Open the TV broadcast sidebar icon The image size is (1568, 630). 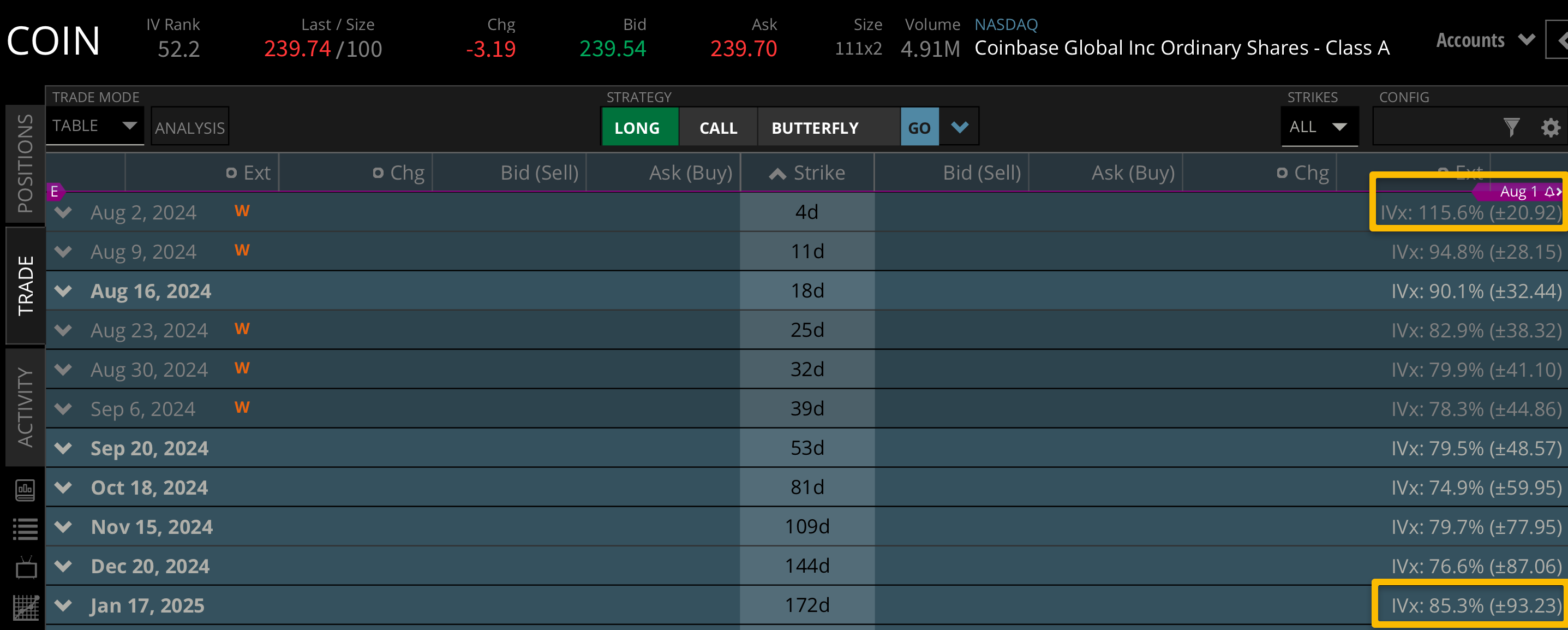26,567
